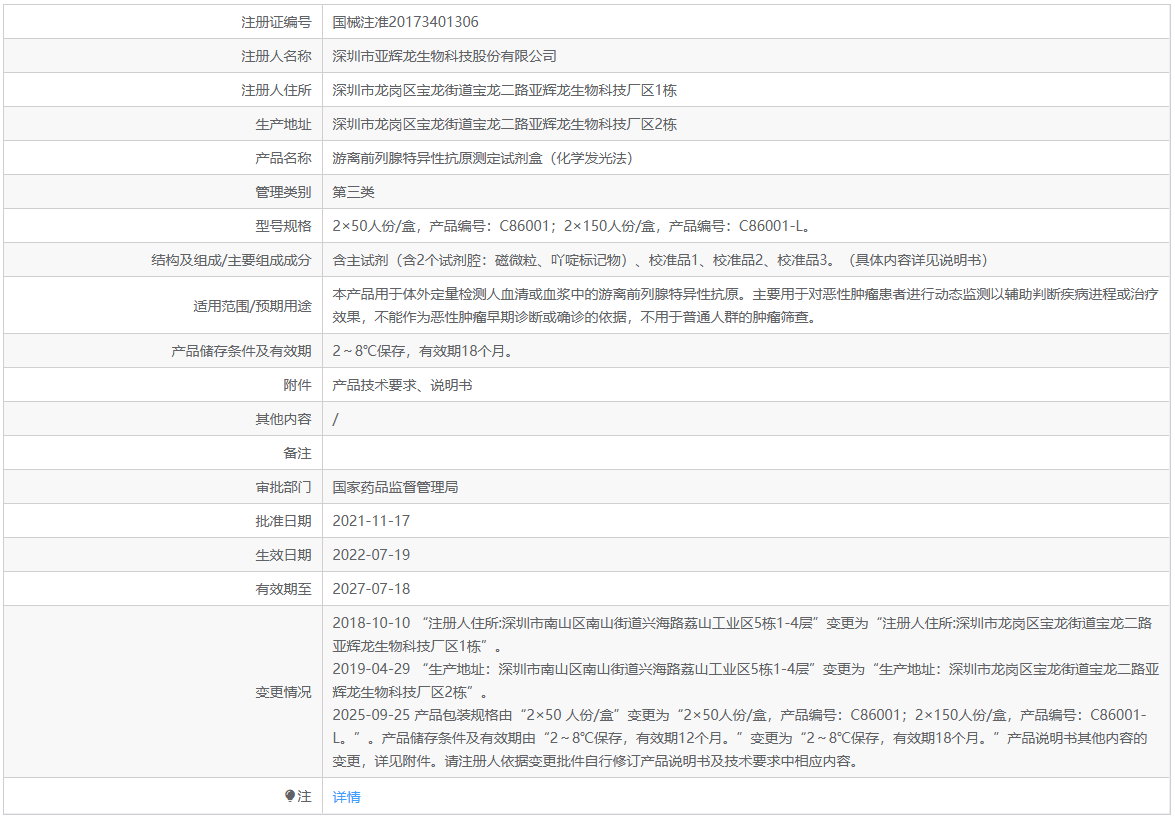The height and width of the screenshot is (820, 1175).
Task: Click the 备注 label
Action: pos(297,453)
